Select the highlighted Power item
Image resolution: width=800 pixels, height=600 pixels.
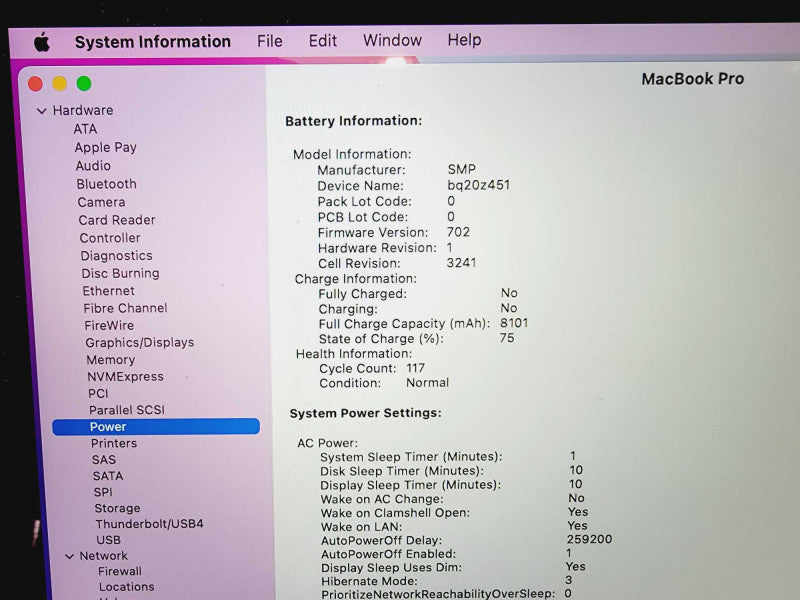tap(156, 427)
